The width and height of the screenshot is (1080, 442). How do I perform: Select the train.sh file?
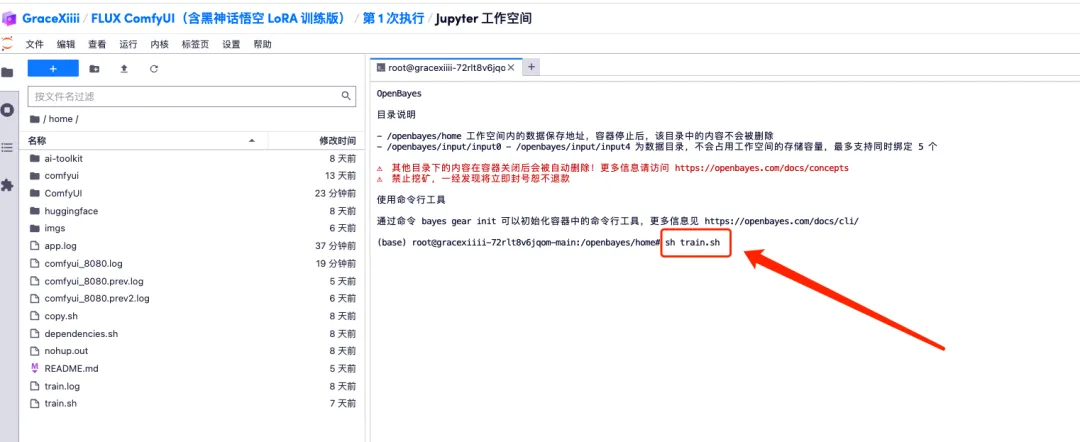click(60, 403)
